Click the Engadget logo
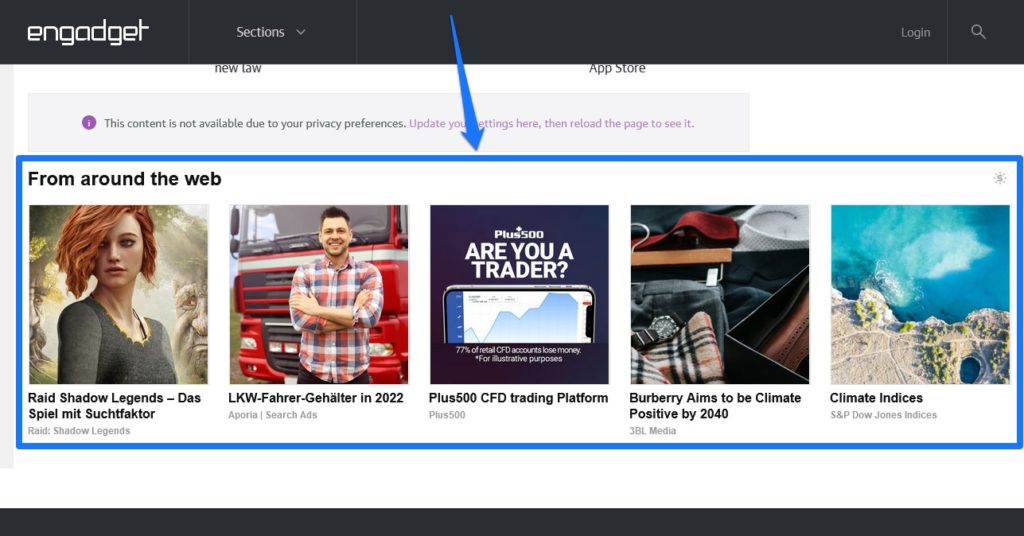The height and width of the screenshot is (536, 1024). (x=88, y=32)
